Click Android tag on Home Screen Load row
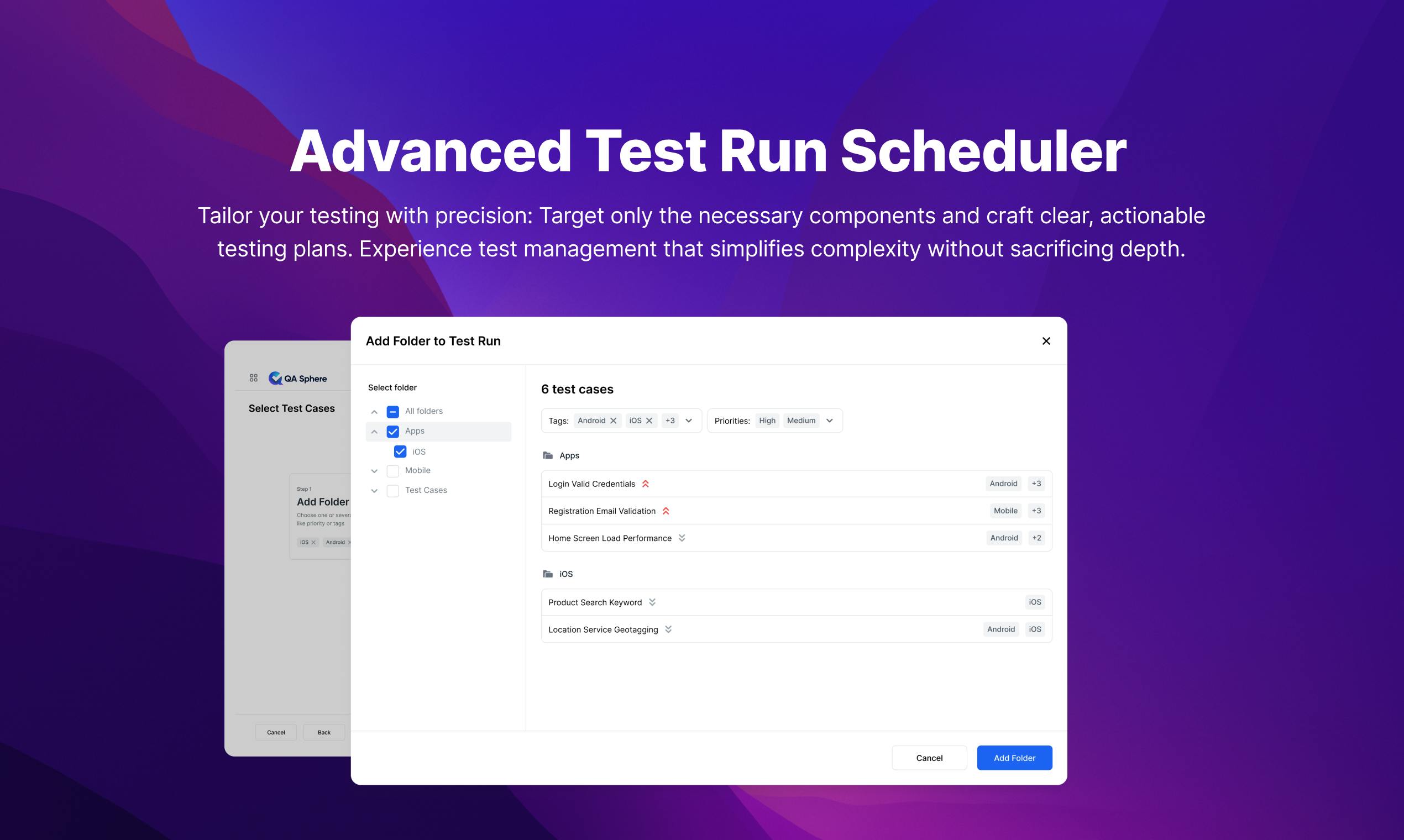This screenshot has height=840, width=1404. pyautogui.click(x=1004, y=538)
